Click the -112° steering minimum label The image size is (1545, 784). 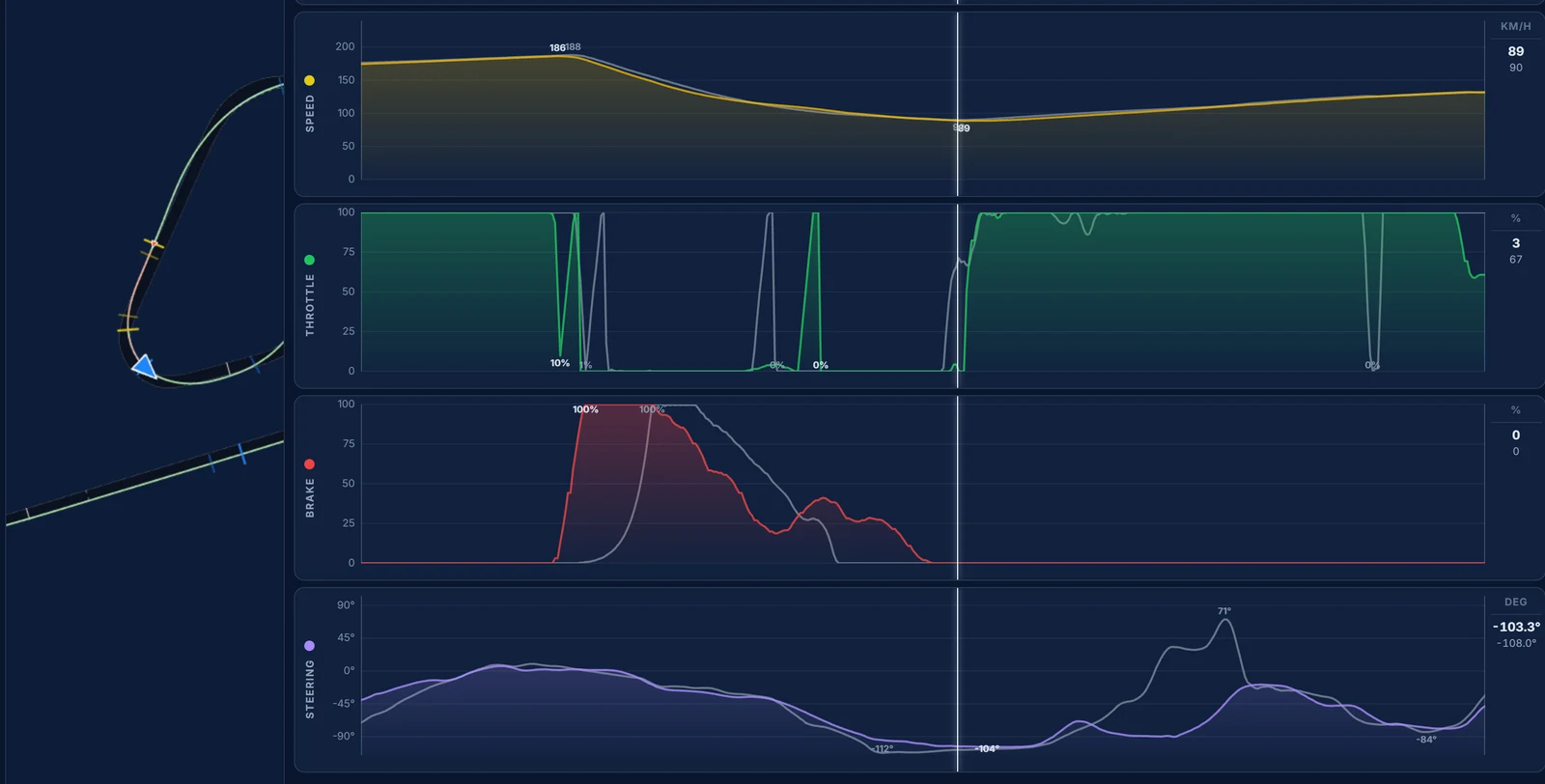[x=883, y=749]
